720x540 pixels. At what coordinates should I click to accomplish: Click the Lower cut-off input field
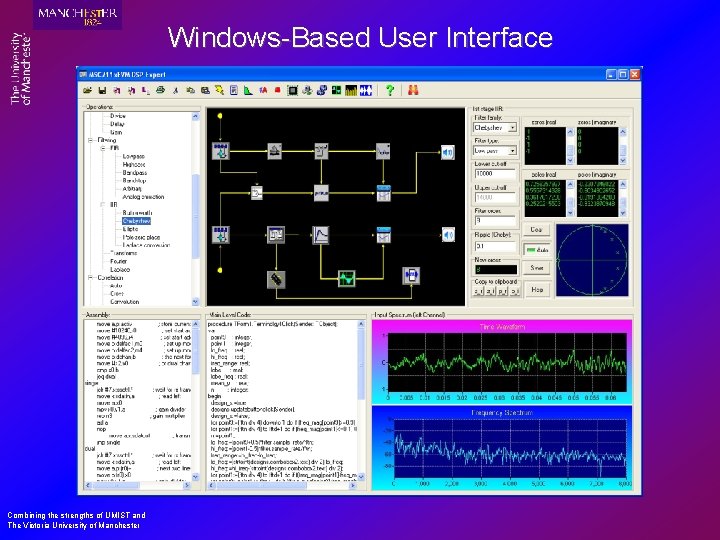tap(495, 174)
